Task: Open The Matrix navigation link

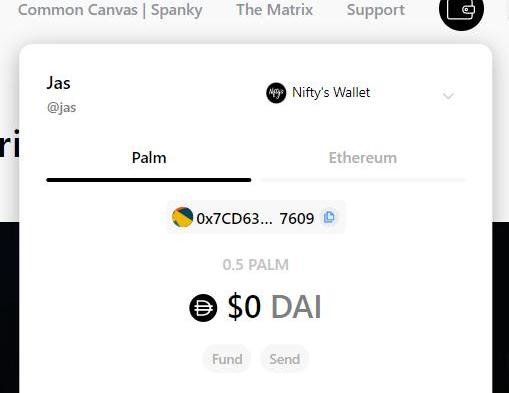Action: pos(274,10)
